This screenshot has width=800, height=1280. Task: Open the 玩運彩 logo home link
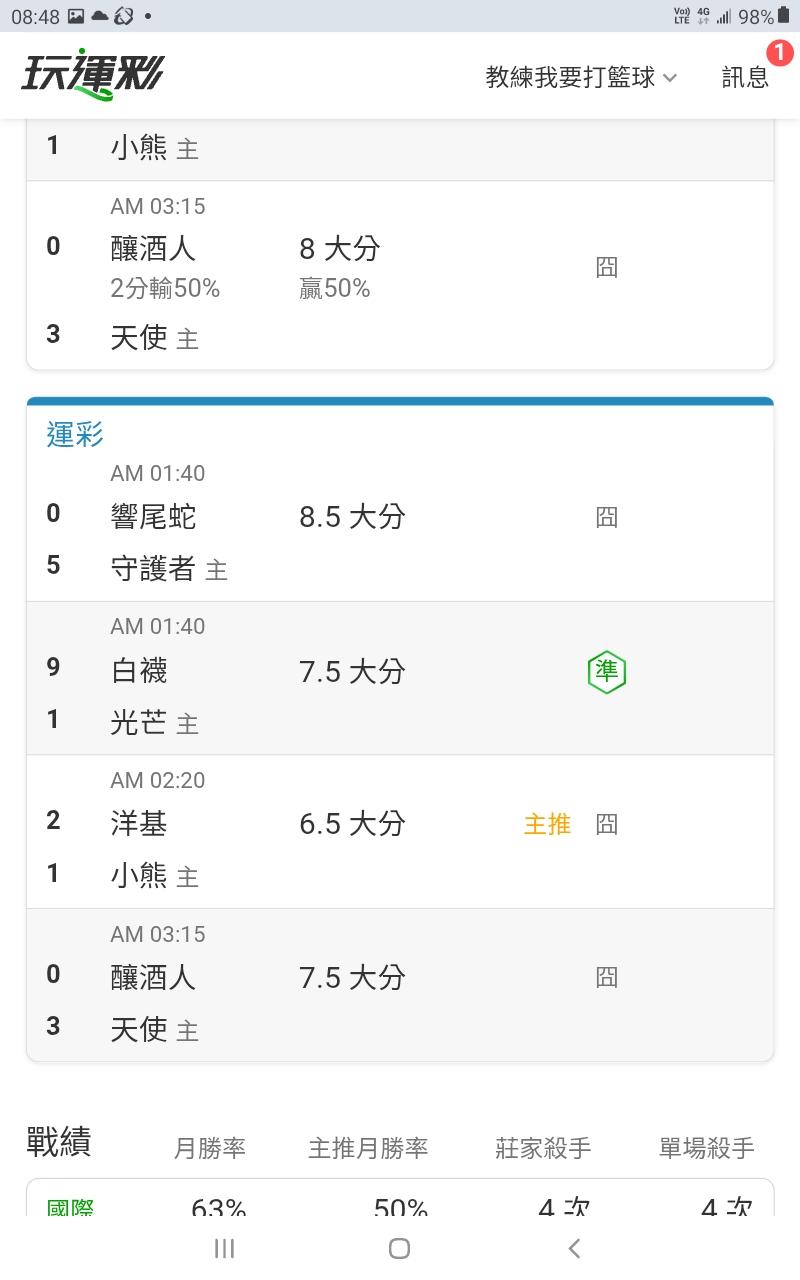(92, 75)
